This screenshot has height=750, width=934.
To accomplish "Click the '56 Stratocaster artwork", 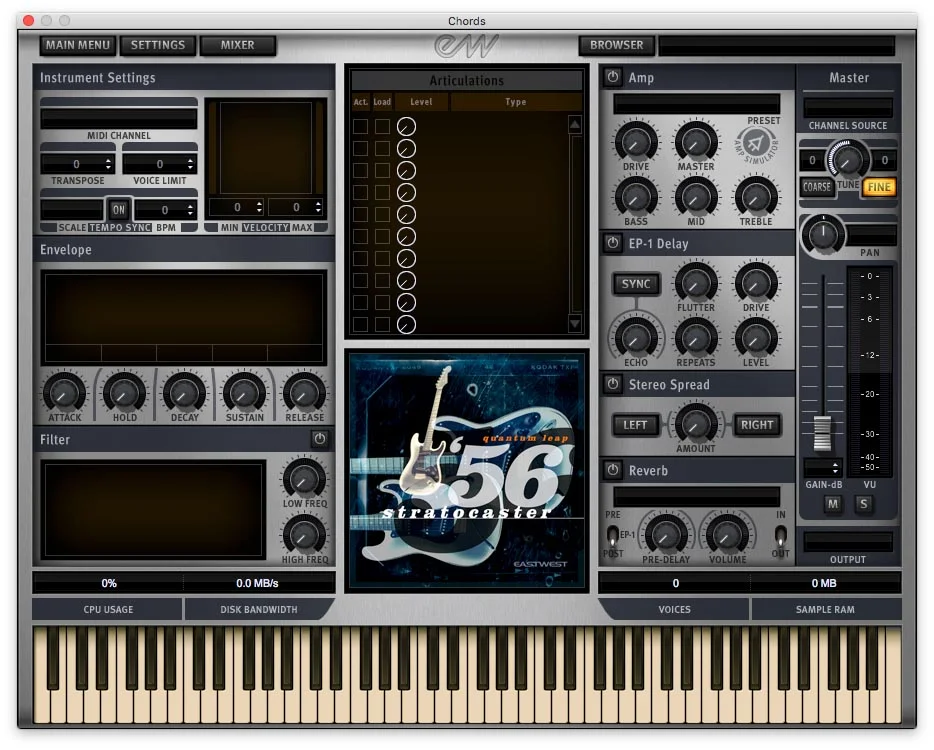I will coord(466,471).
